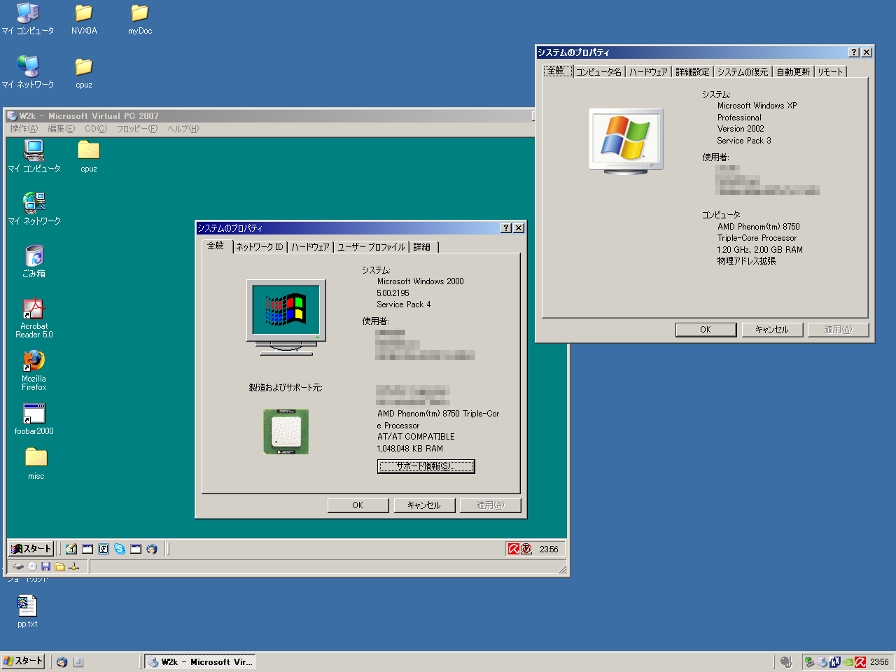896x672 pixels.
Task: Switch to 詳細 tab in the Windows 2000 dialog
Action: pyautogui.click(x=422, y=247)
